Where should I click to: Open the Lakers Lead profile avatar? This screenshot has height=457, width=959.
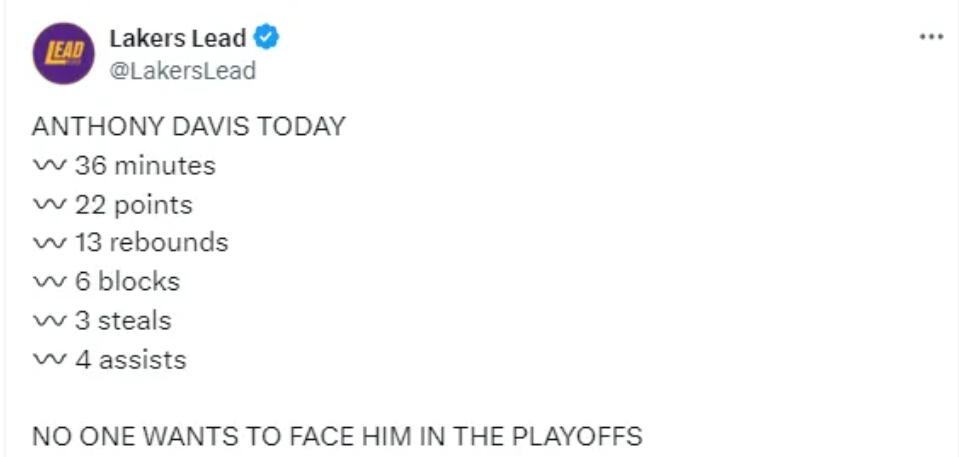pos(63,54)
